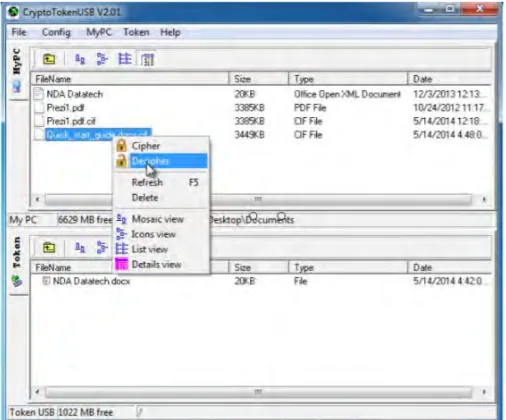Click the MyPC vertical sidebar tab
Image resolution: width=506 pixels, height=420 pixels.
point(17,71)
